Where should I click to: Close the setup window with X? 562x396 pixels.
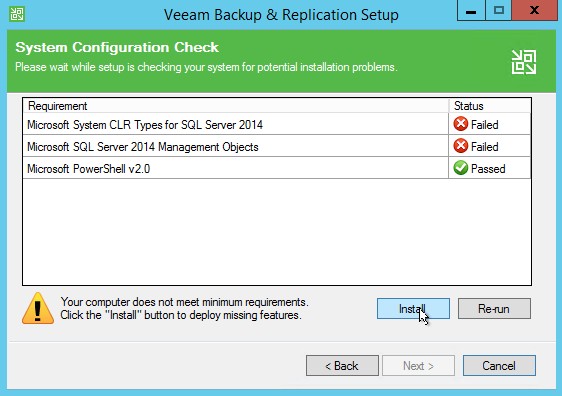534,11
